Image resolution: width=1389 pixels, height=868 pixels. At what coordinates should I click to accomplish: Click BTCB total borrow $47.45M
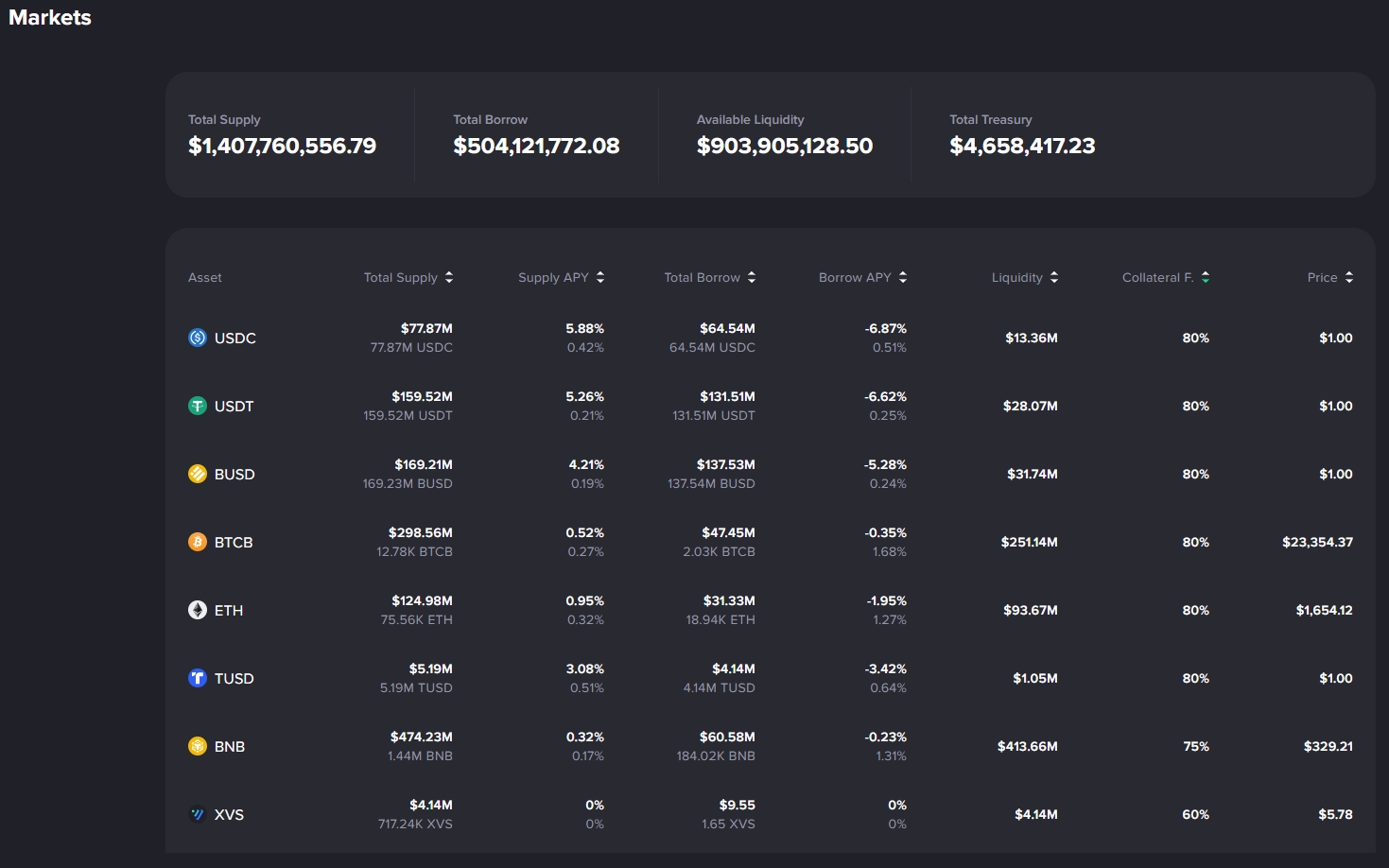point(729,532)
